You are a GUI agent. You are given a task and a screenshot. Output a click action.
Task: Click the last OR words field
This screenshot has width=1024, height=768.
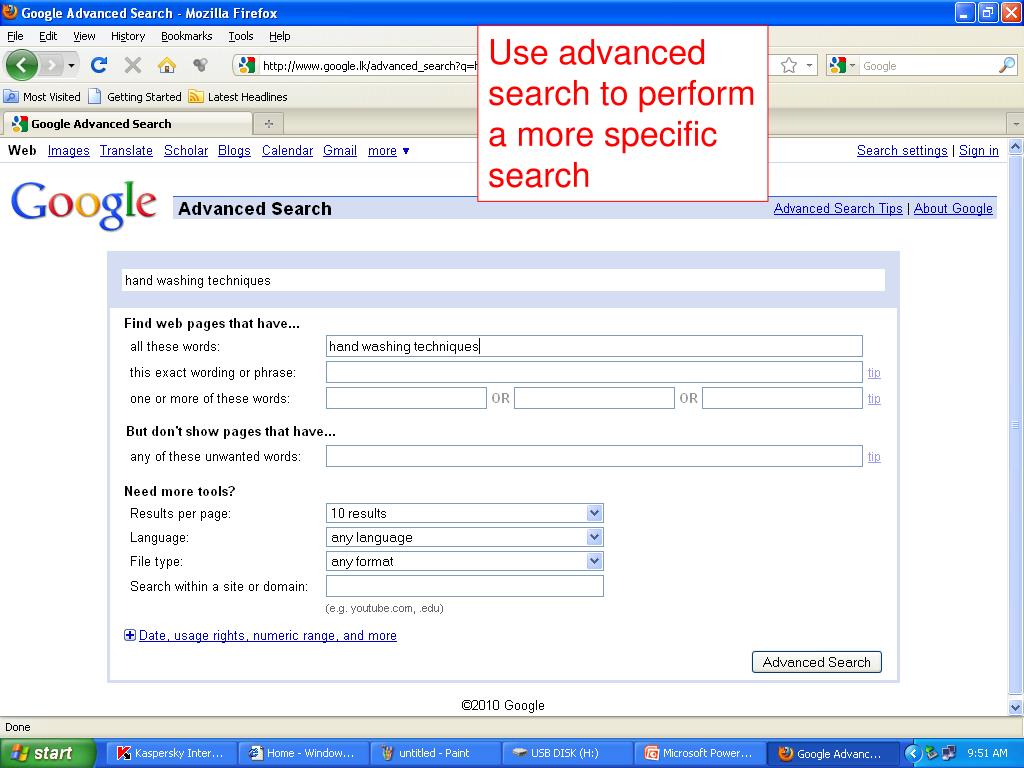[782, 398]
